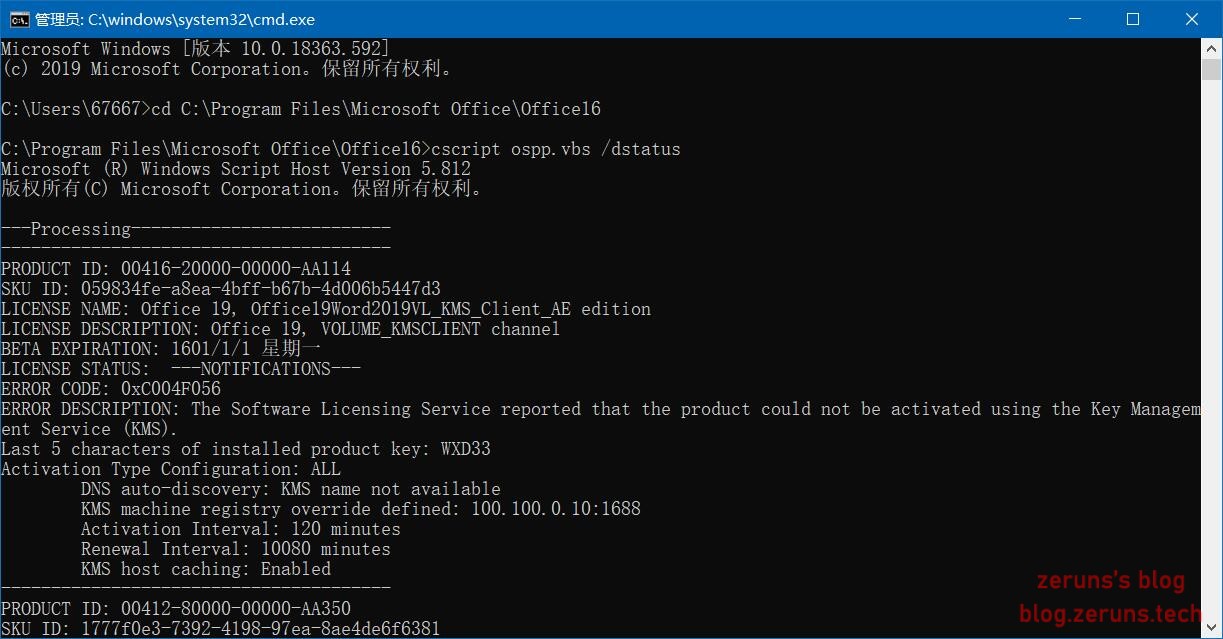Open the blog.zeruns.tech watermark link
This screenshot has height=639, width=1223.
[x=1109, y=613]
